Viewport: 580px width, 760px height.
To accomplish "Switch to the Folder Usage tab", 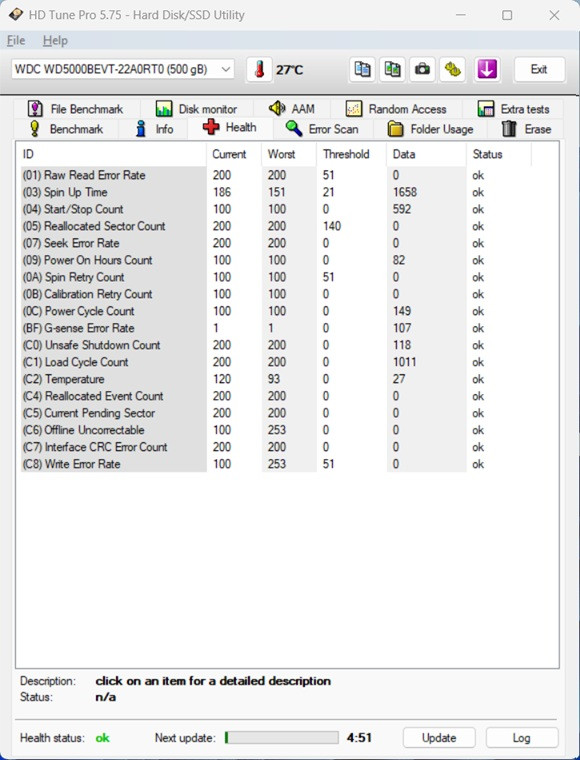I will click(x=430, y=129).
